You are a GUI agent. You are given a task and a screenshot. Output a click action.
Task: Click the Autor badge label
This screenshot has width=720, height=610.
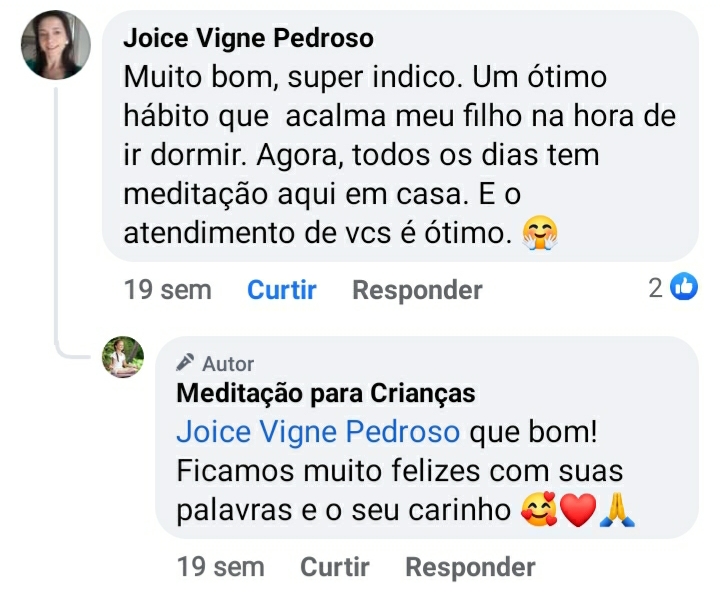(228, 364)
